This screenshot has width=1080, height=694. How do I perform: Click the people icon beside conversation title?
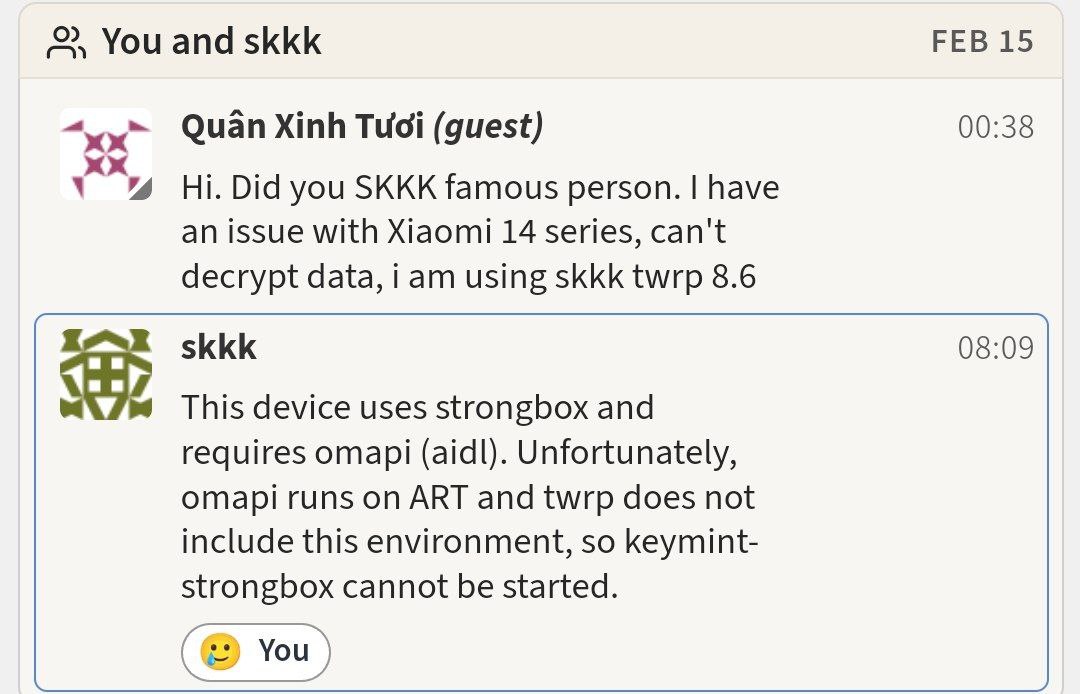[x=66, y=42]
